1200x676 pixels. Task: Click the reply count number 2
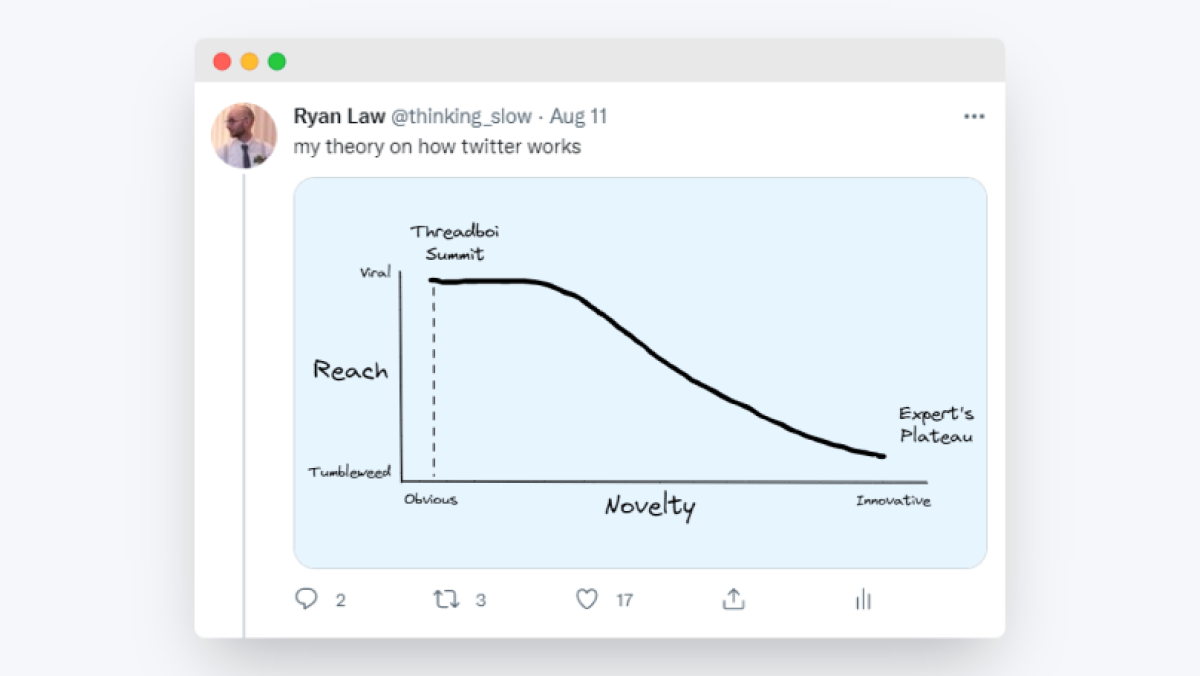(341, 600)
